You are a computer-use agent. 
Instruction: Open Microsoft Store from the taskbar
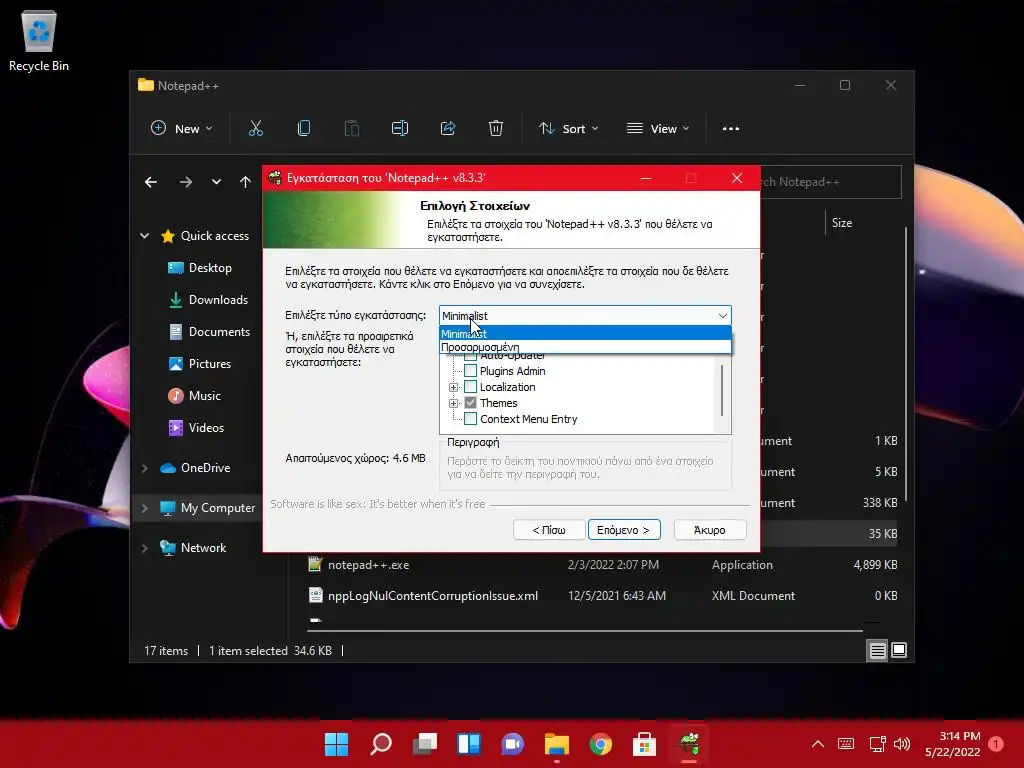645,744
